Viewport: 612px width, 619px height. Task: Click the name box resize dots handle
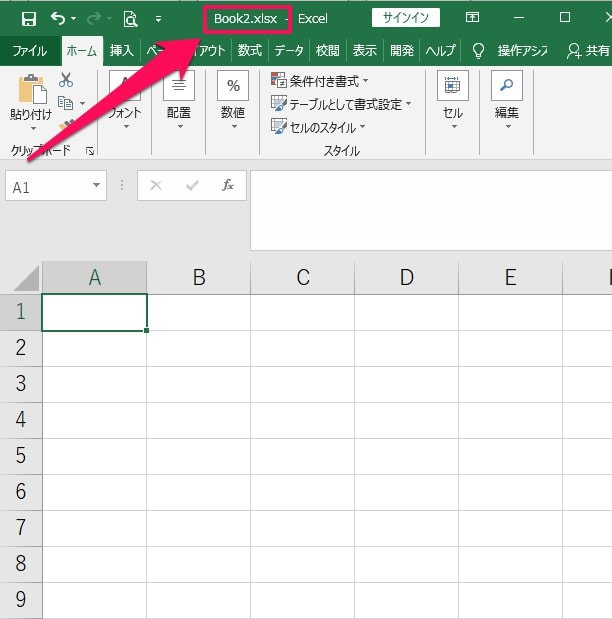coord(122,185)
